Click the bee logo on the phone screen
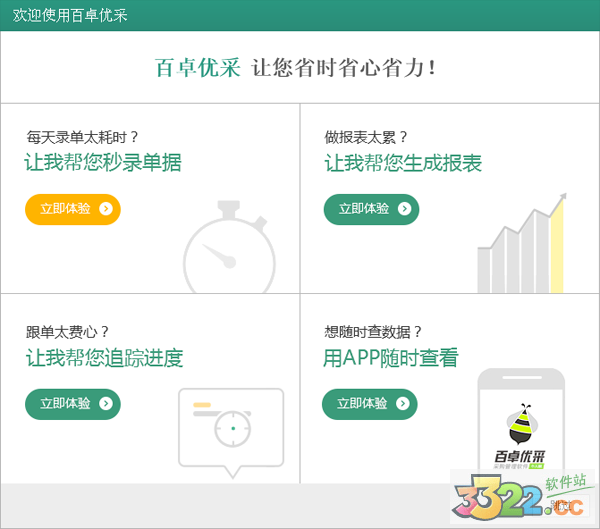 tap(521, 424)
